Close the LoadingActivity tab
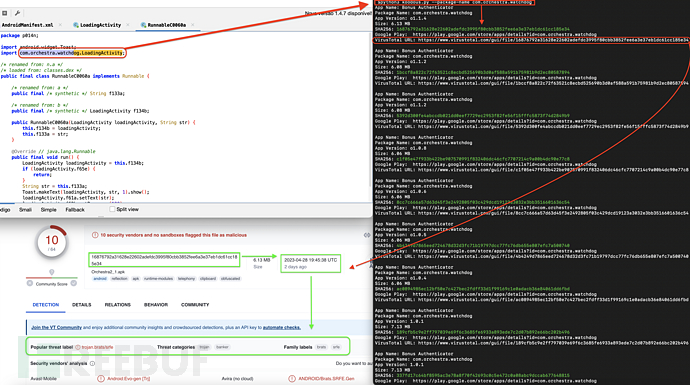Image resolution: width=690 pixels, height=385 pixels. coord(128,25)
